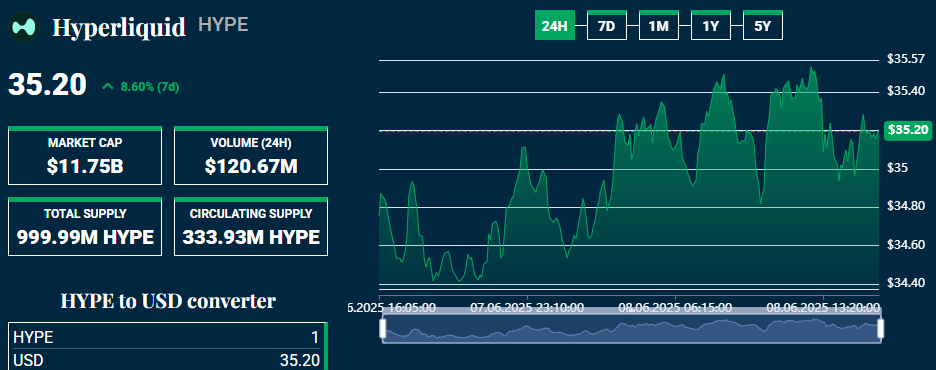Click the right range slider handle

[880, 329]
